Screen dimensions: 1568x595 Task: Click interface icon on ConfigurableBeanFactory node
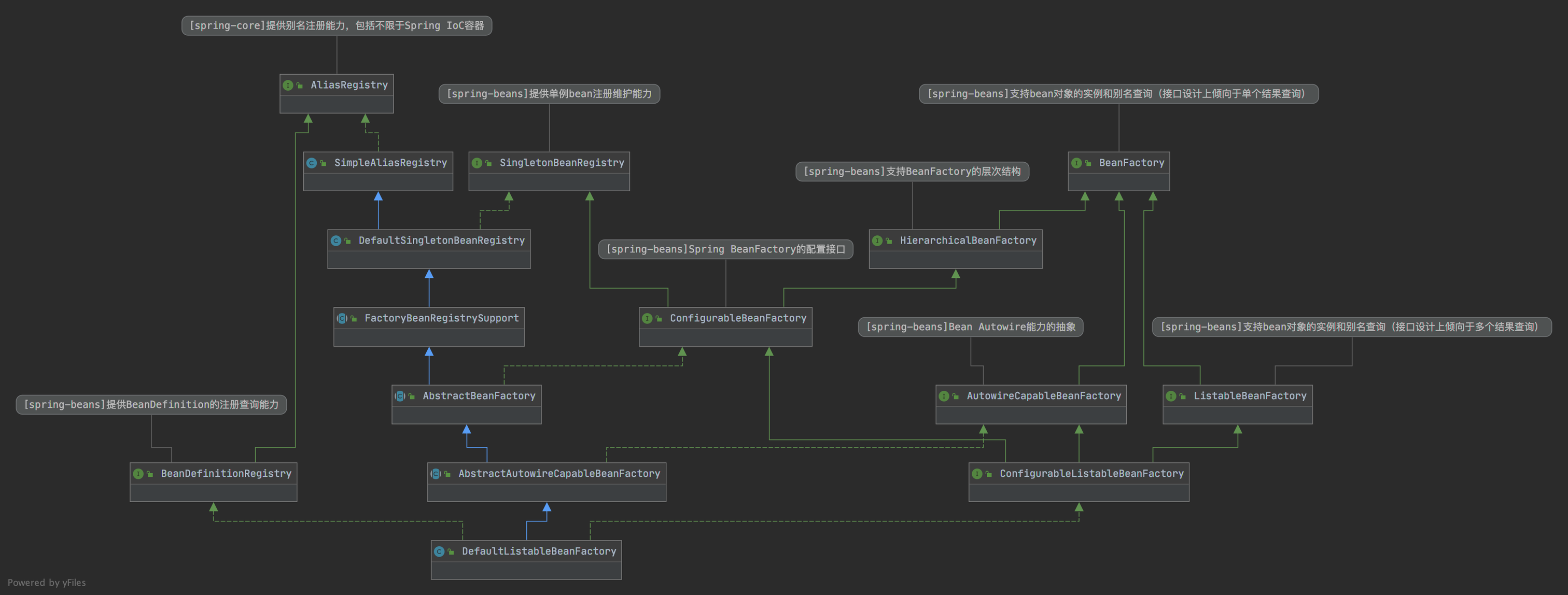(x=647, y=318)
